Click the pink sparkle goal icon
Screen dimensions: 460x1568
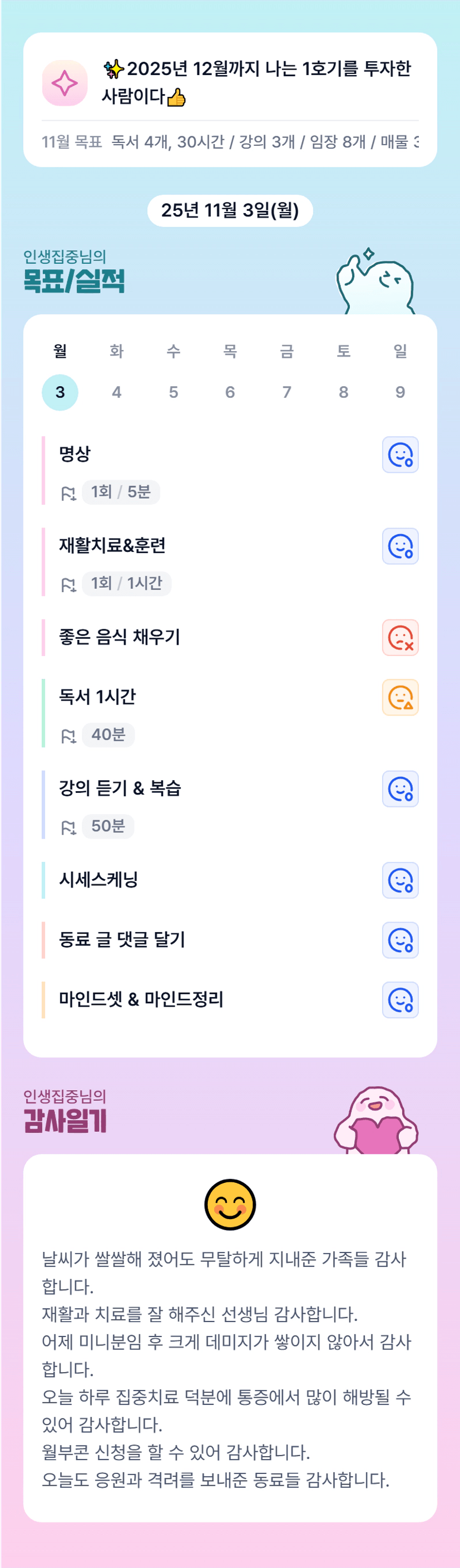click(65, 83)
